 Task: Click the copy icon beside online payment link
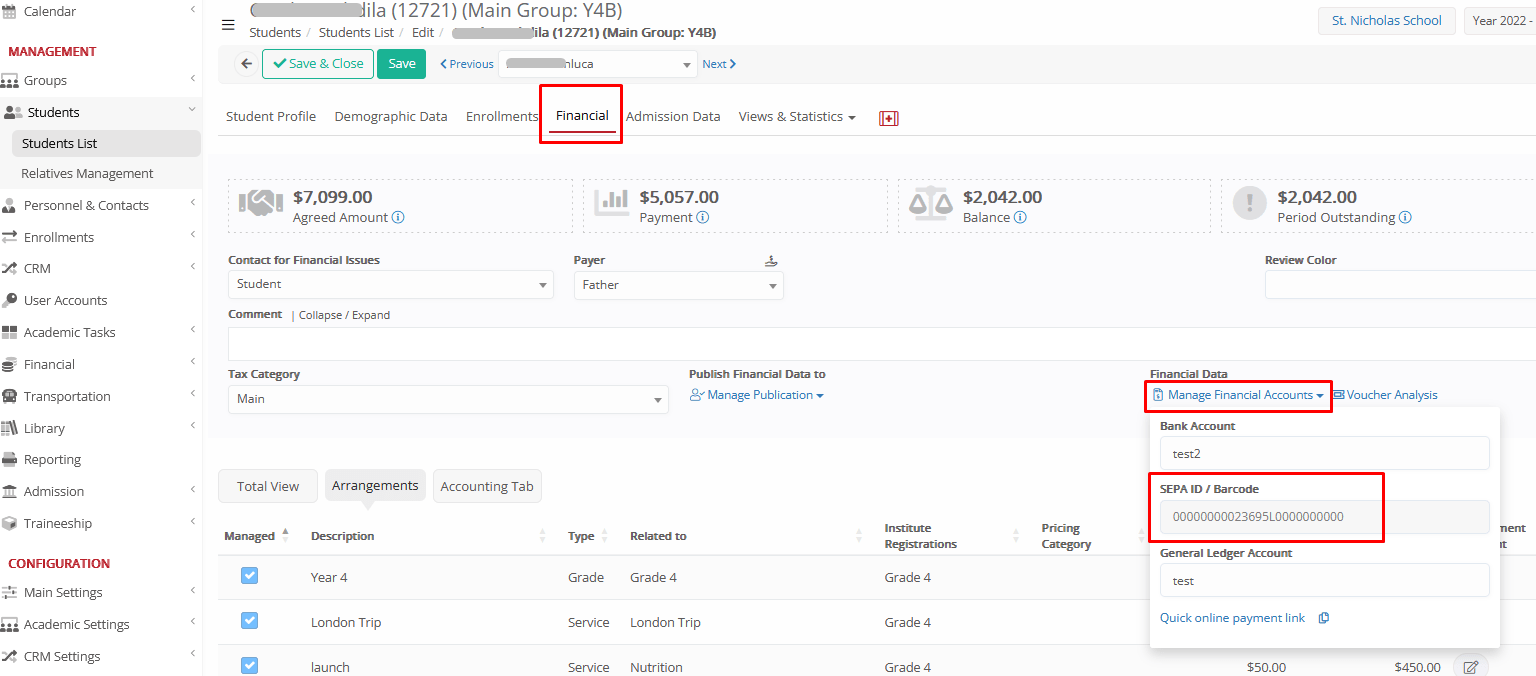pos(1324,618)
